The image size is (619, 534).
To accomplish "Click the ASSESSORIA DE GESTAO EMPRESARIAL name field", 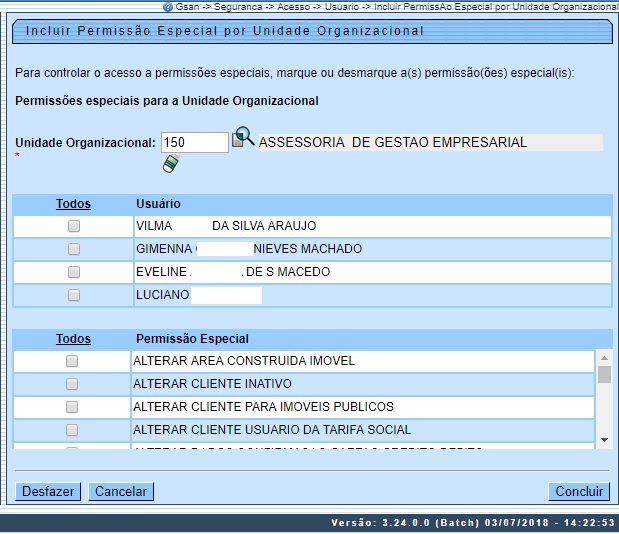I will click(430, 143).
